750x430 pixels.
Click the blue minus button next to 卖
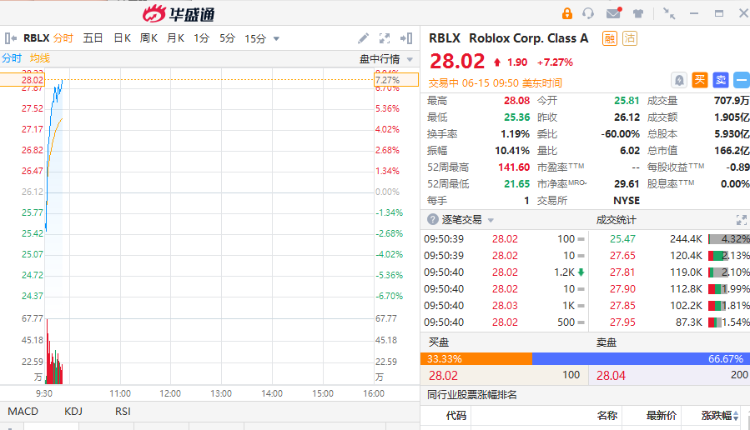741,80
